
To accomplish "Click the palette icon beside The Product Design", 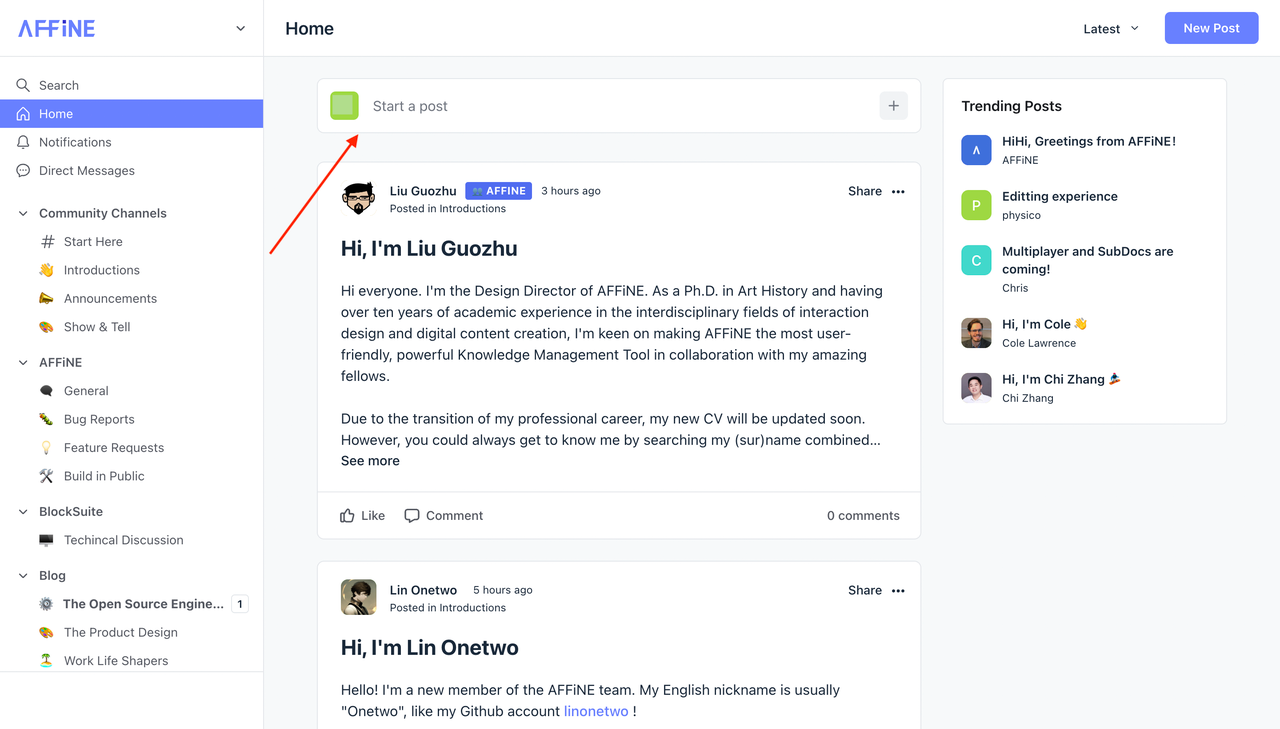I will 46,632.
